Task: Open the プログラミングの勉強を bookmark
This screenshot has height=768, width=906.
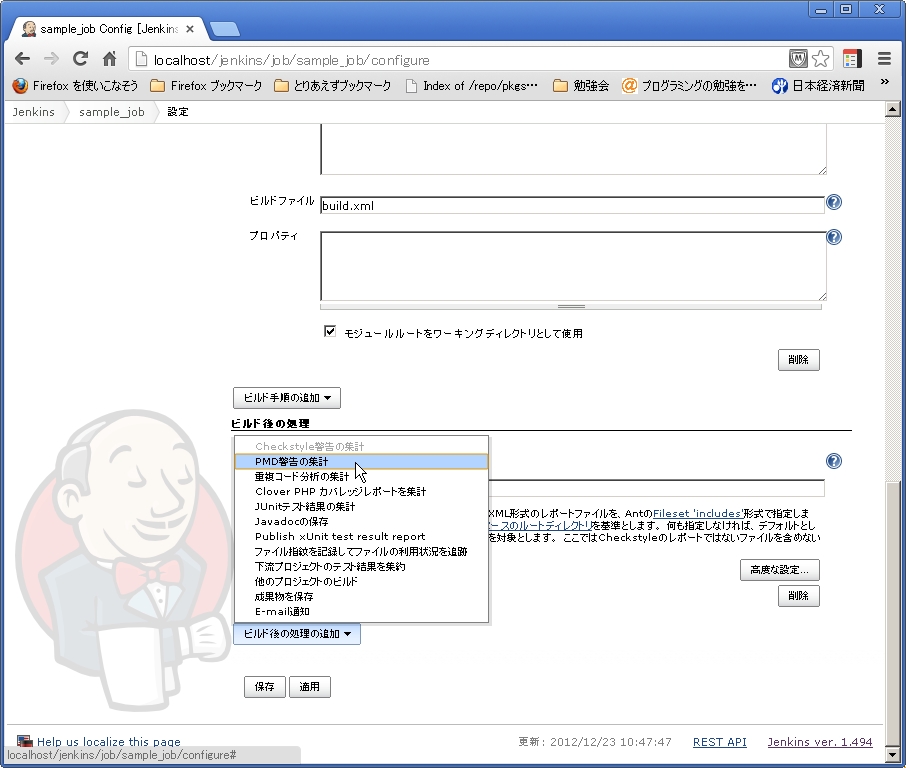Action: [x=689, y=86]
